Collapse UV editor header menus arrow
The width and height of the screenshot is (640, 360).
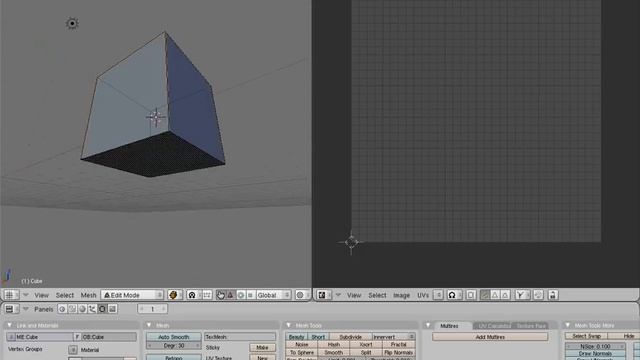tap(338, 295)
